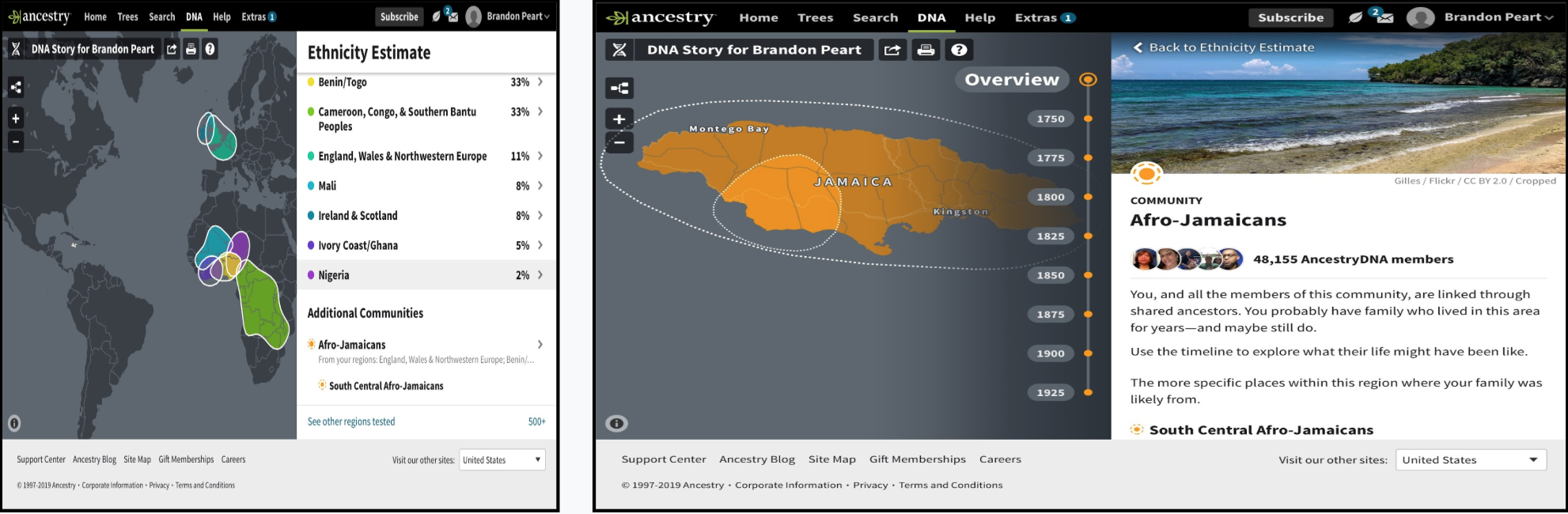Open See other regions tested link
The image size is (1568, 514).
[x=351, y=421]
